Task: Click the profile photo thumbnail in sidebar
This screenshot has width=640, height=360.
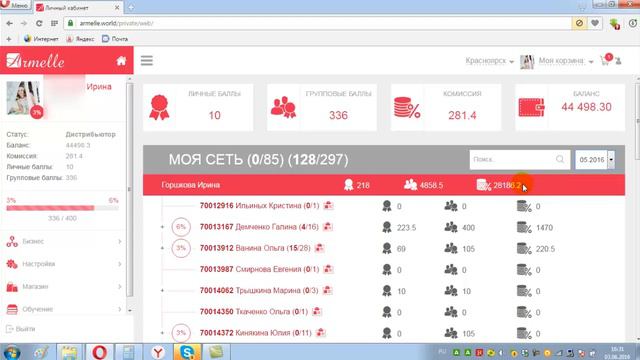Action: pos(24,98)
